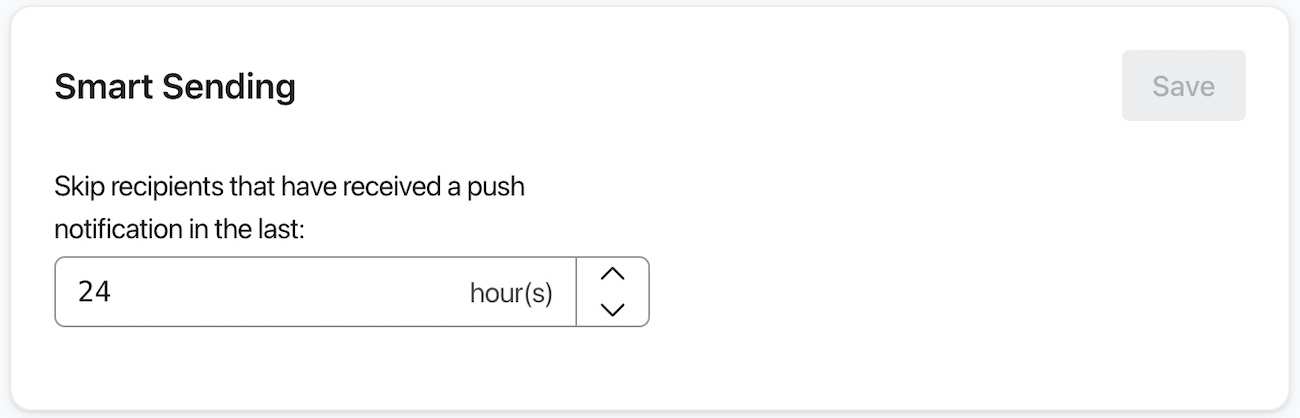Raise the hours value with up arrow
1300x418 pixels.
pyautogui.click(x=613, y=274)
